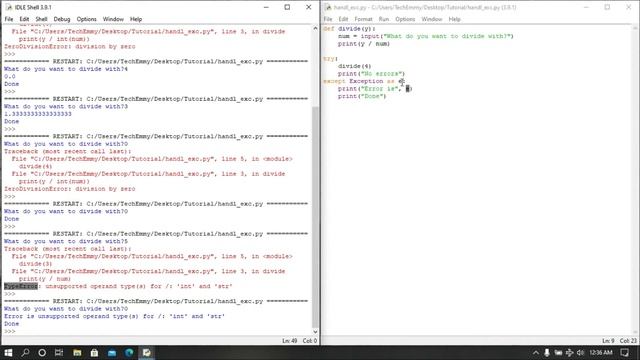Show hidden system tray icons
This screenshot has height=360, width=640.
tap(536, 353)
